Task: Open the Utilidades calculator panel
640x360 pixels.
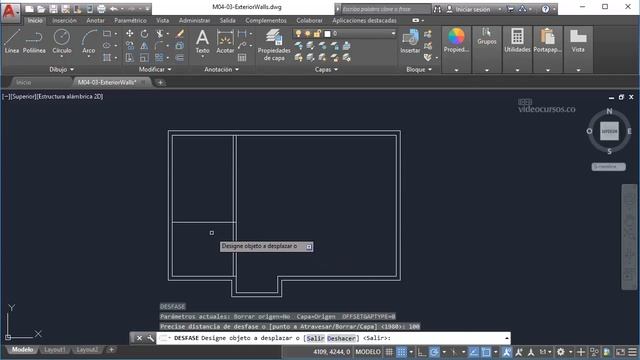Action: 517,41
